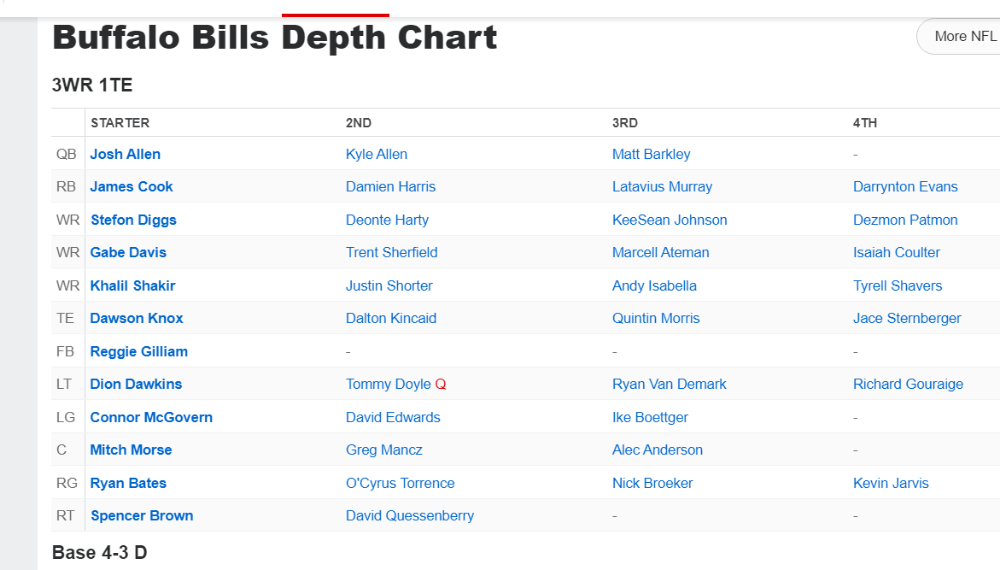
Task: Open Ryan Bates right guard link
Action: (x=128, y=483)
